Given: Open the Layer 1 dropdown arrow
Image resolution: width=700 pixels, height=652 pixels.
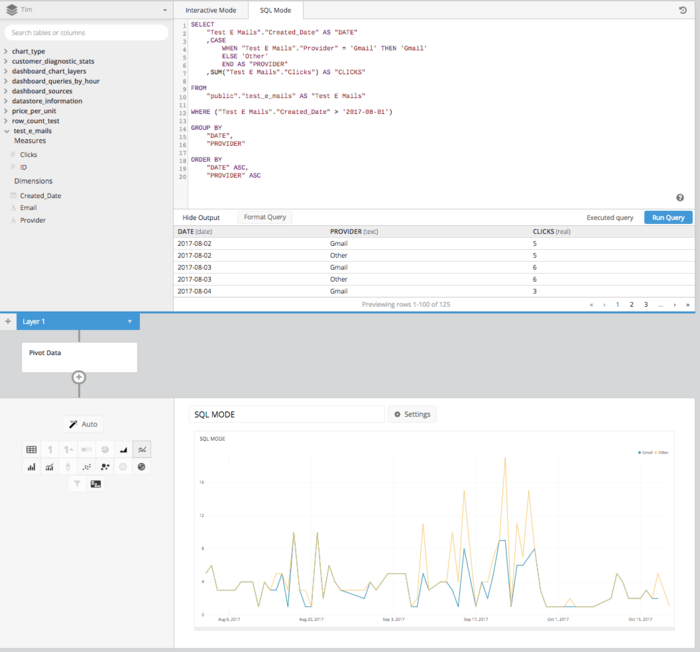Looking at the screenshot, I should click(129, 322).
